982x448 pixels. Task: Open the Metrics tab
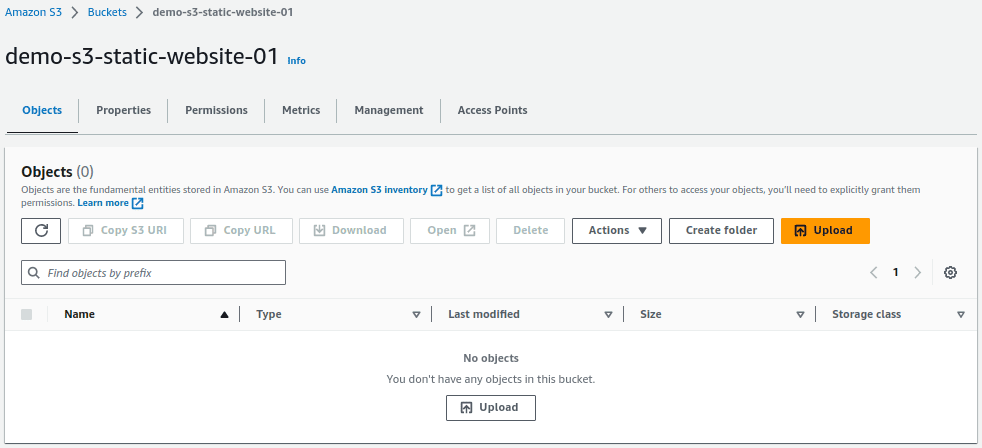point(301,110)
